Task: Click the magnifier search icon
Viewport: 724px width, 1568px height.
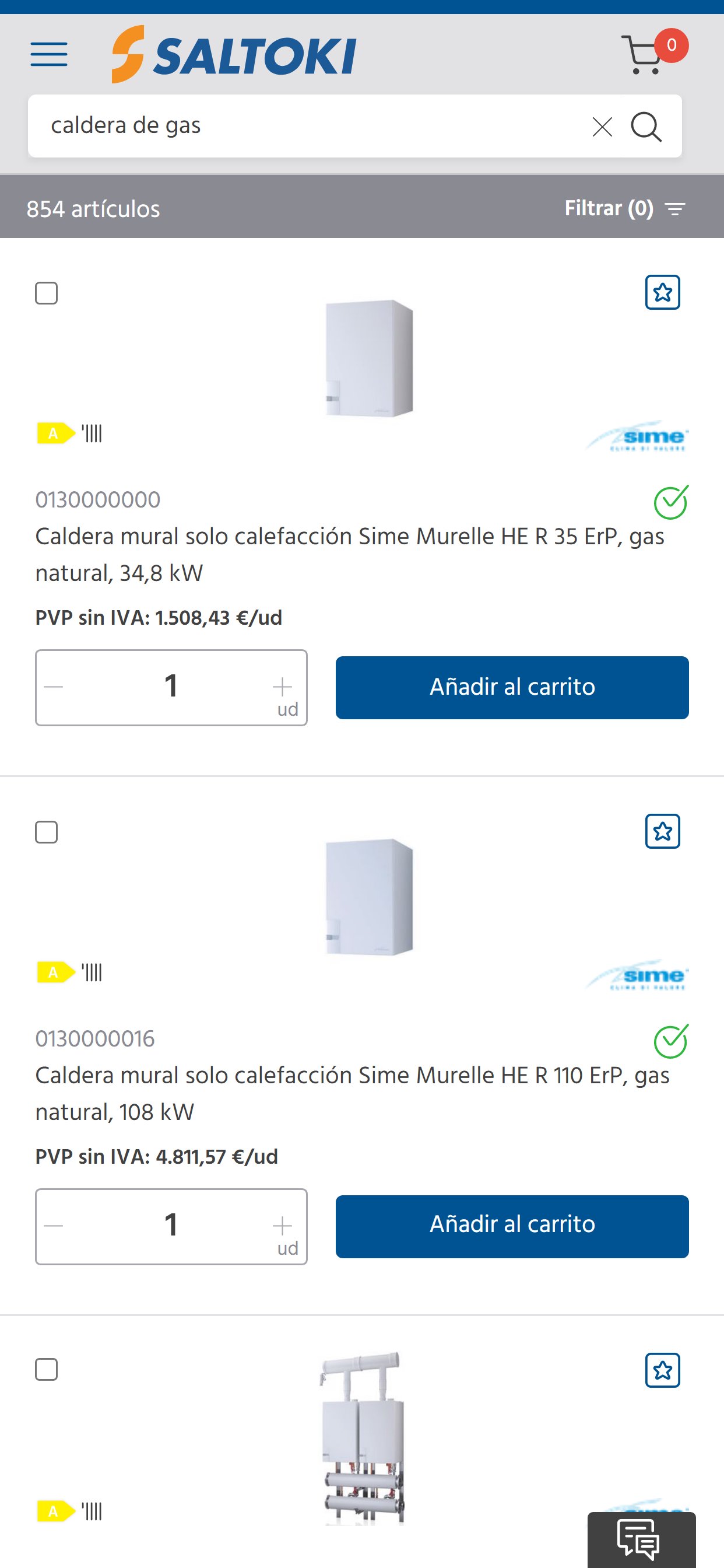Action: point(645,127)
